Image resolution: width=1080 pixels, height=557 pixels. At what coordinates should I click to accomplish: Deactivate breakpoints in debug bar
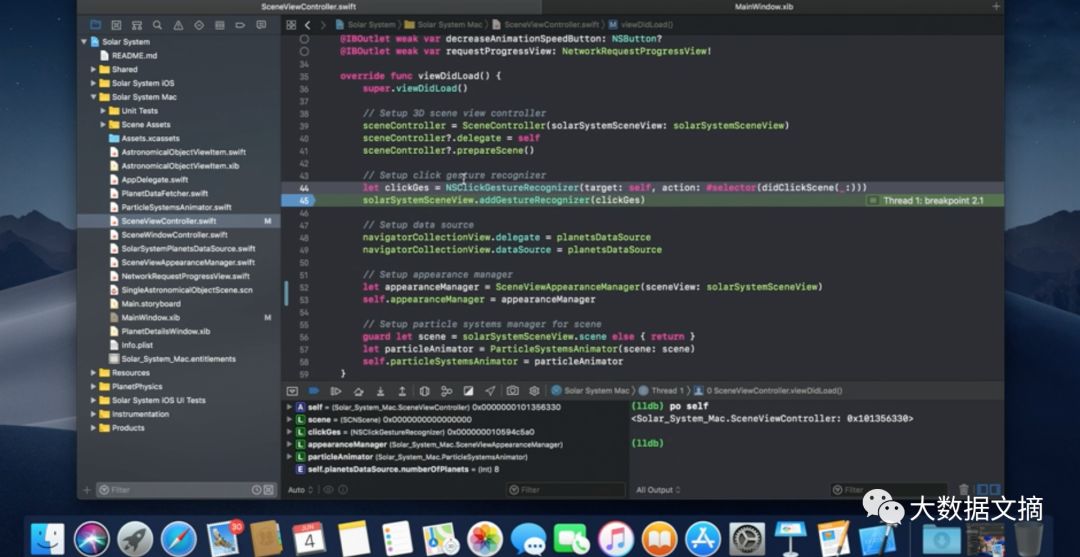[313, 390]
